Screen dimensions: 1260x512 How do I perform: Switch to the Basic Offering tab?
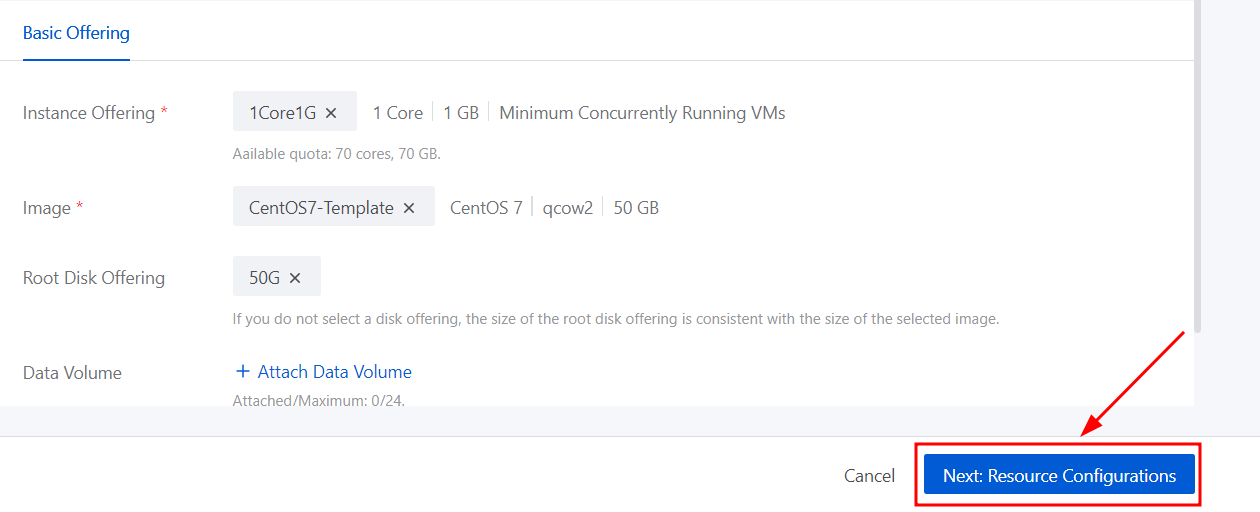pos(76,33)
